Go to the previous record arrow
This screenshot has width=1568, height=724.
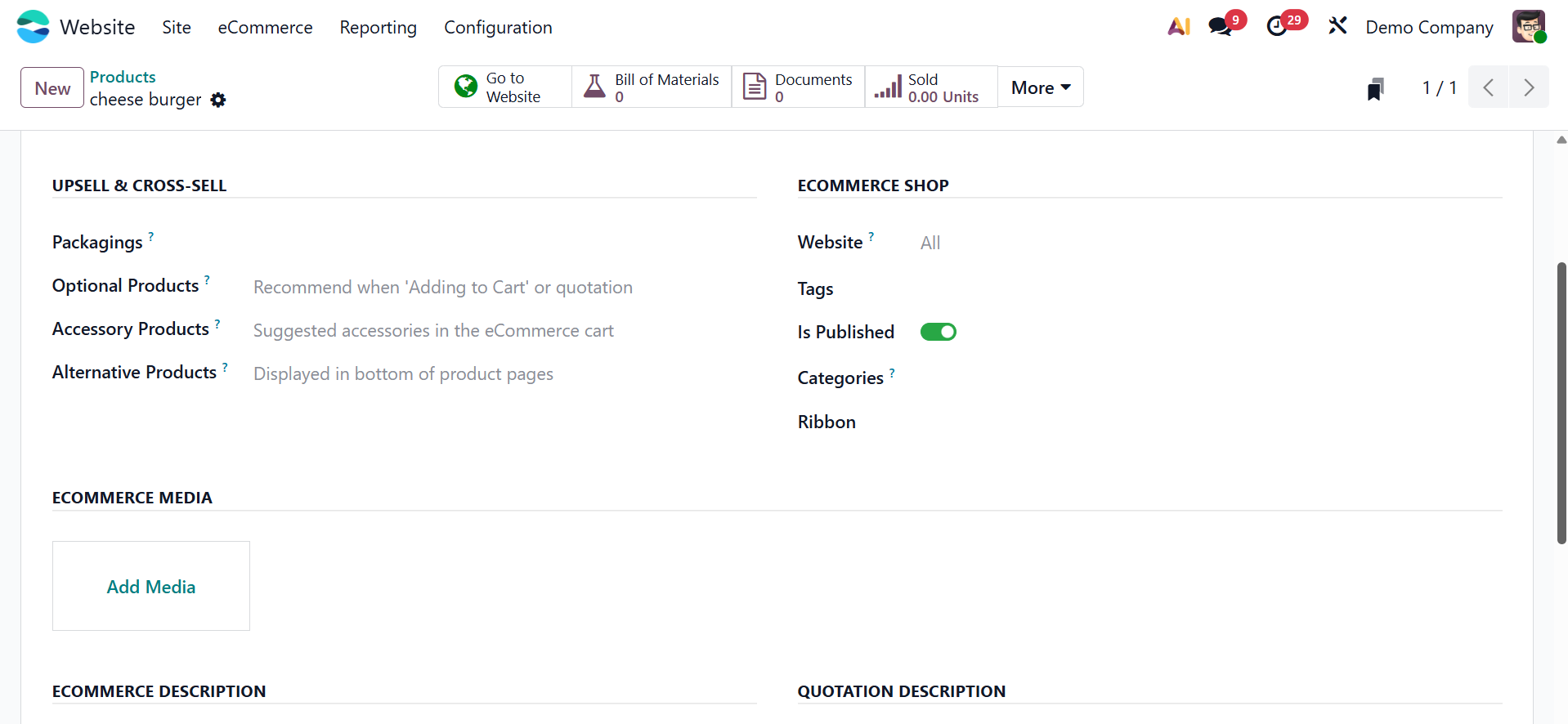1489,87
